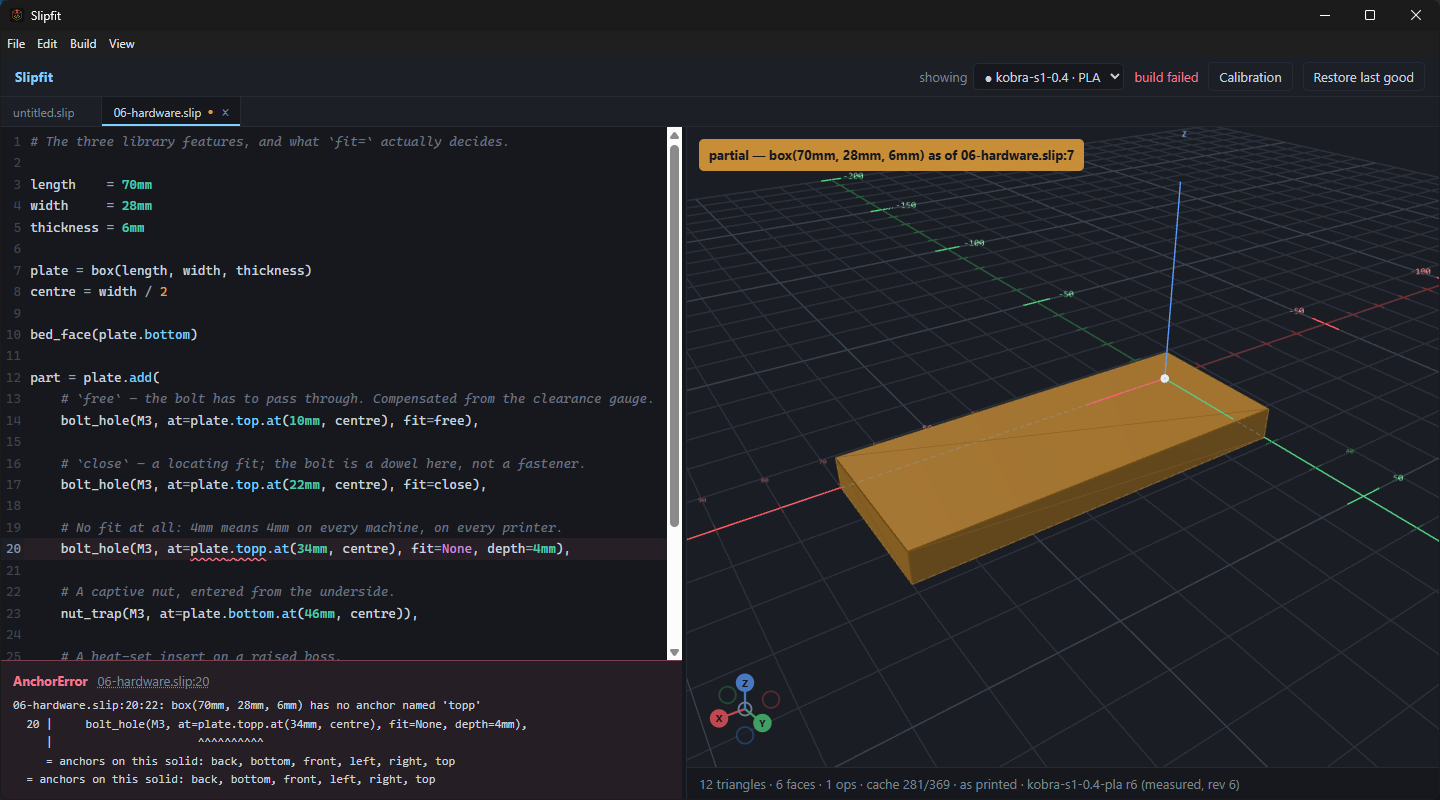Follow the 06-hardware.slip:20 error link
1440x800 pixels.
tap(153, 681)
